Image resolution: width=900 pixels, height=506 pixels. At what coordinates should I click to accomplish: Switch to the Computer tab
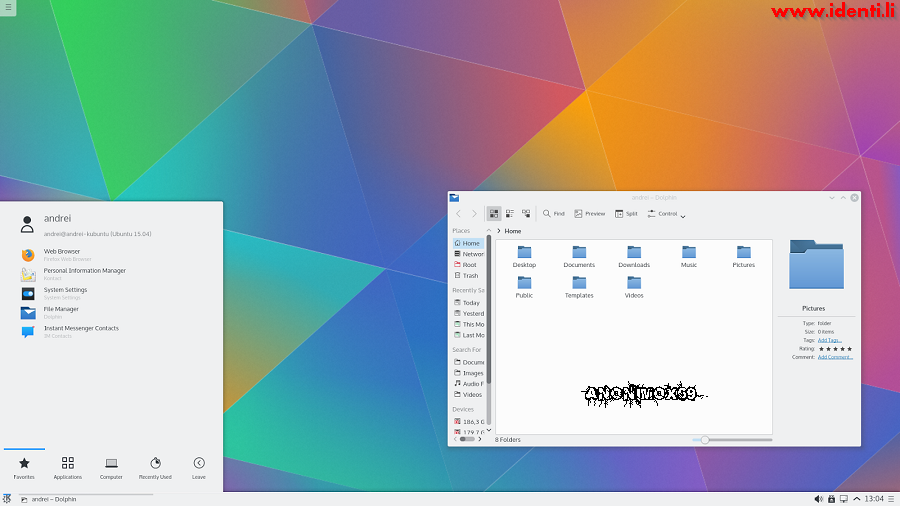(111, 468)
